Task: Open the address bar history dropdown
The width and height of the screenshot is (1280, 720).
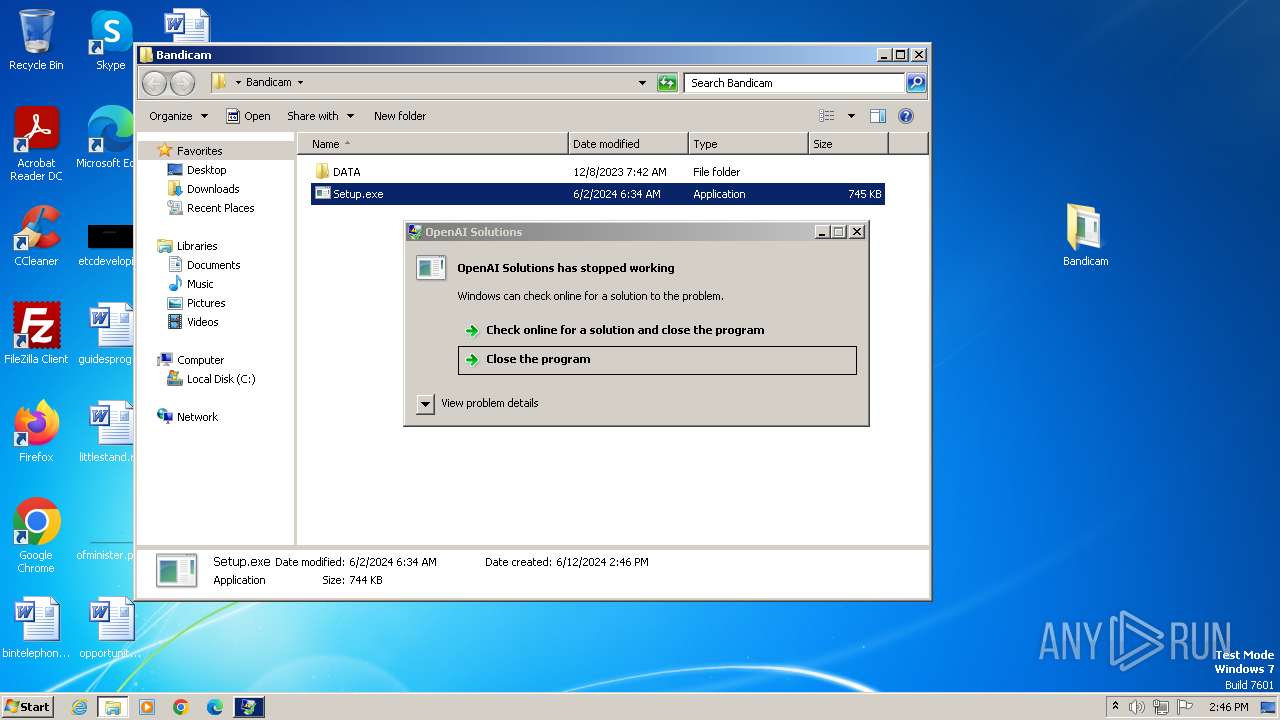Action: [642, 83]
